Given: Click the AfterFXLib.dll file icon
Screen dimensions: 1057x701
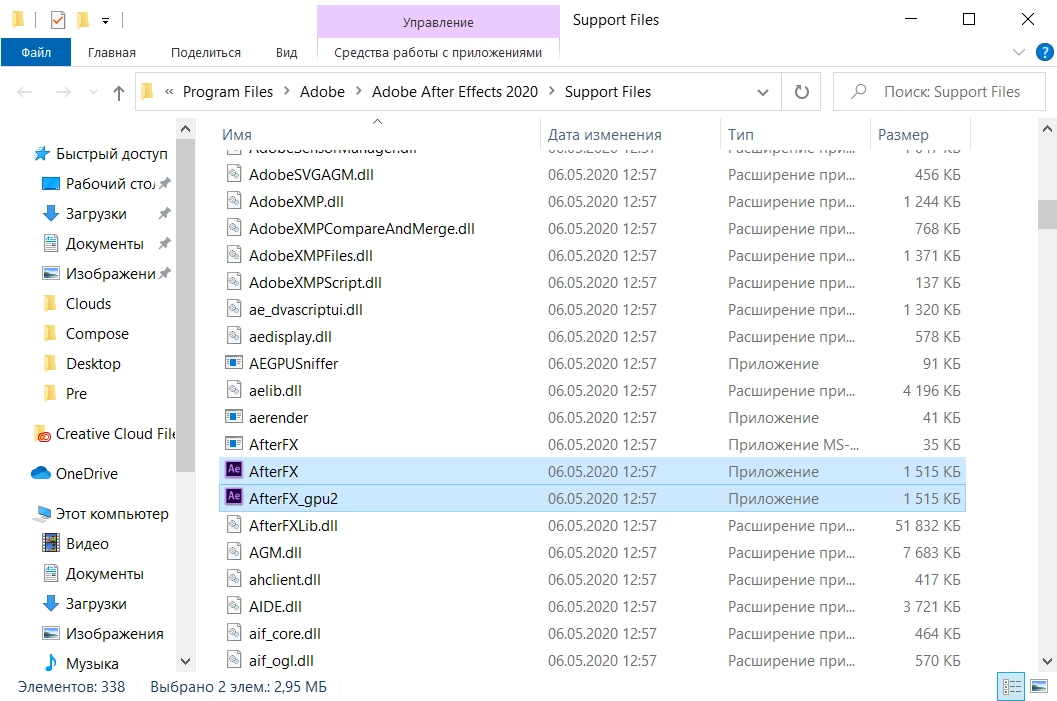Looking at the screenshot, I should (234, 524).
